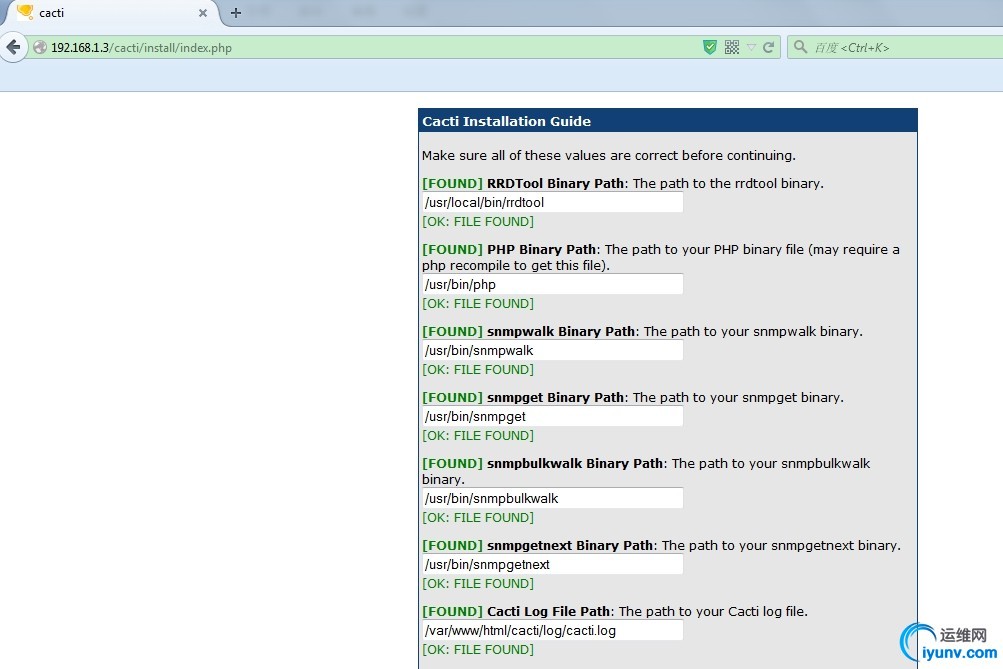Click the search magnifier icon
Screen dimensions: 1003x669
point(800,47)
